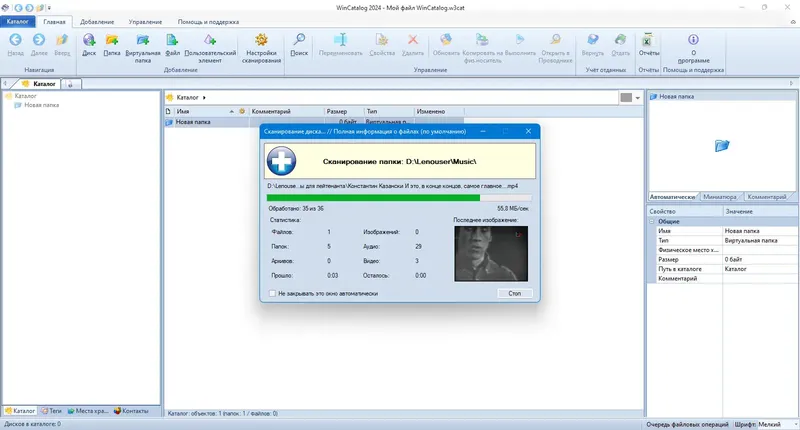
Task: Click the Удалить red cross icon
Action: [413, 40]
